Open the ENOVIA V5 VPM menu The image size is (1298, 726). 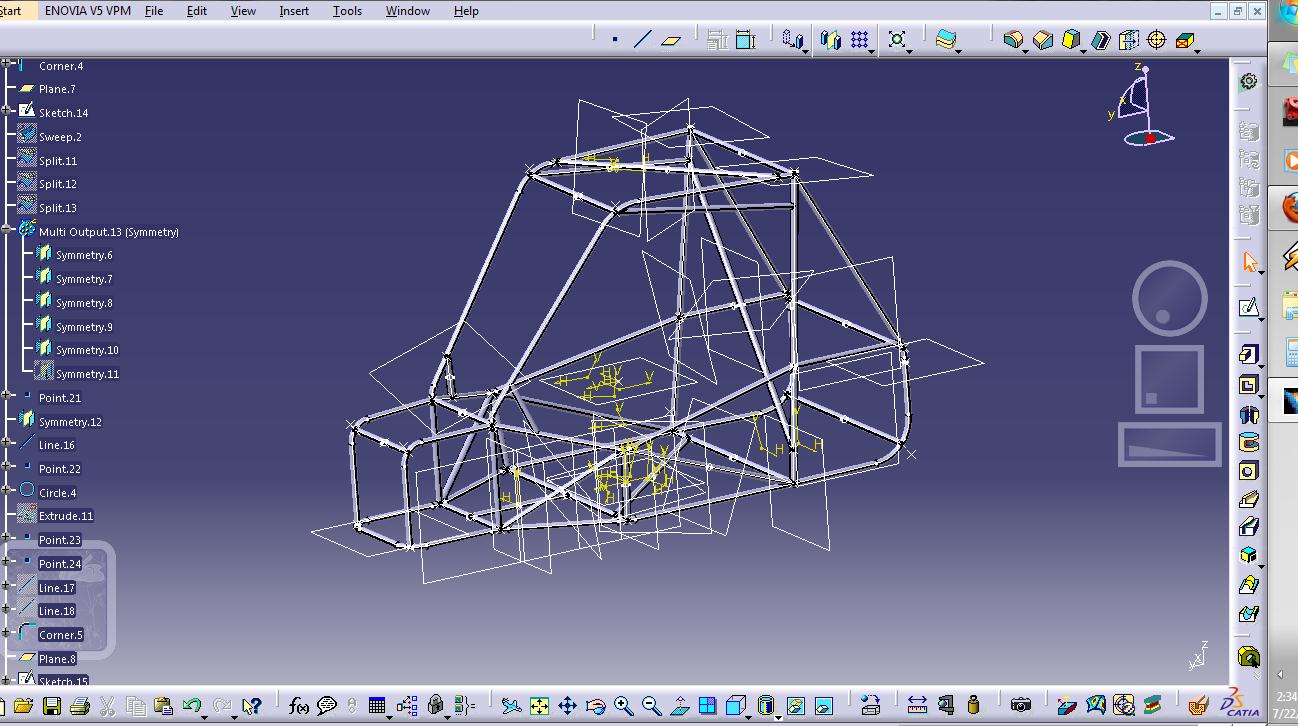point(88,11)
